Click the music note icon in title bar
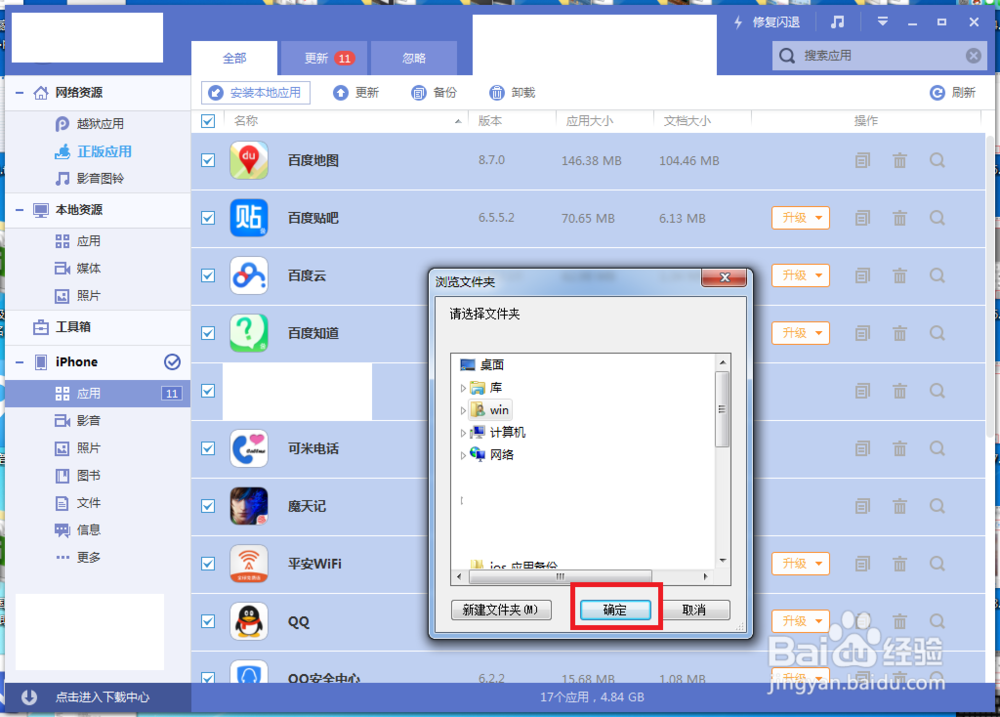The image size is (1000, 717). click(x=837, y=22)
